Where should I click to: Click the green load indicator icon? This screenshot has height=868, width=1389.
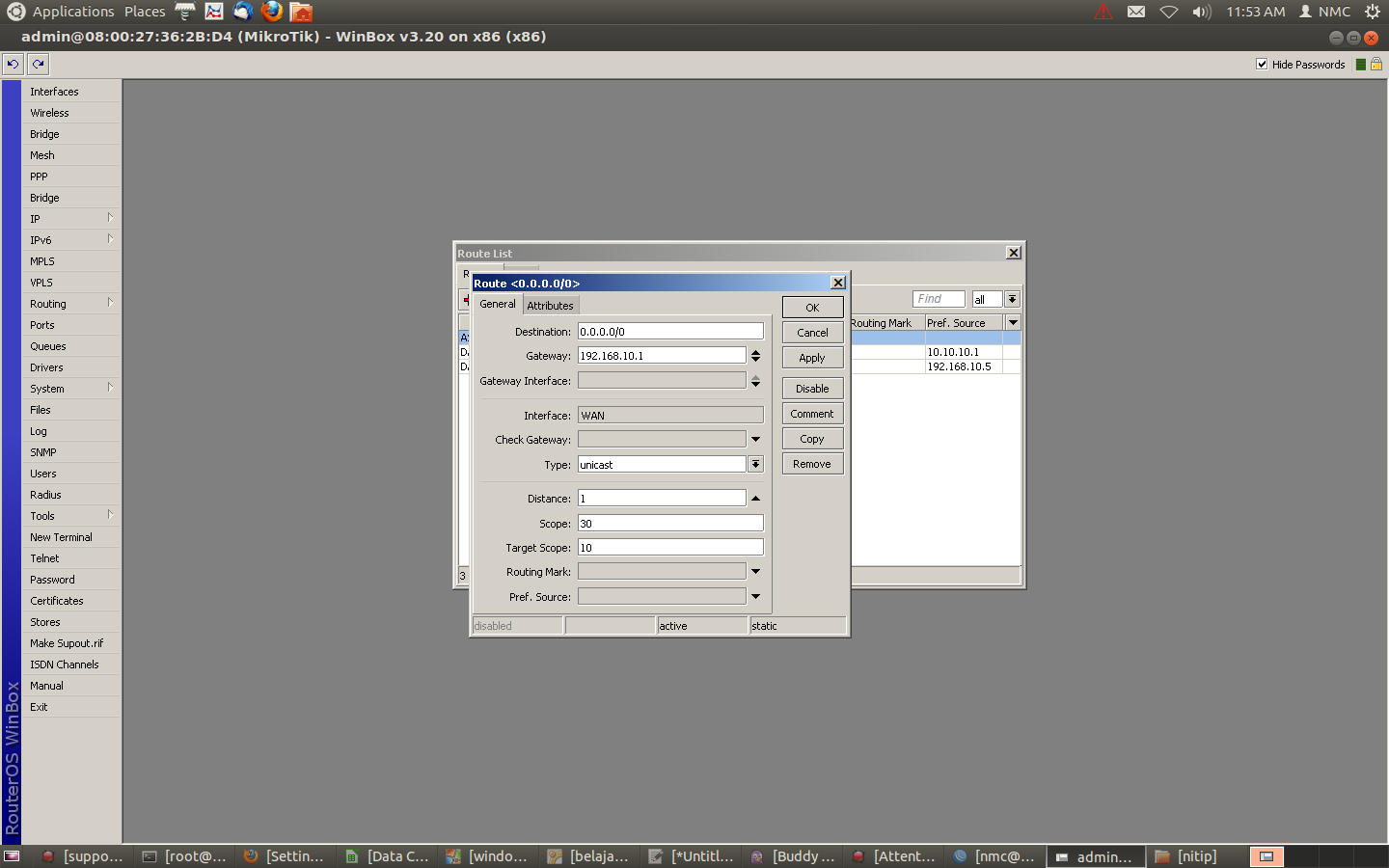pos(1361,65)
